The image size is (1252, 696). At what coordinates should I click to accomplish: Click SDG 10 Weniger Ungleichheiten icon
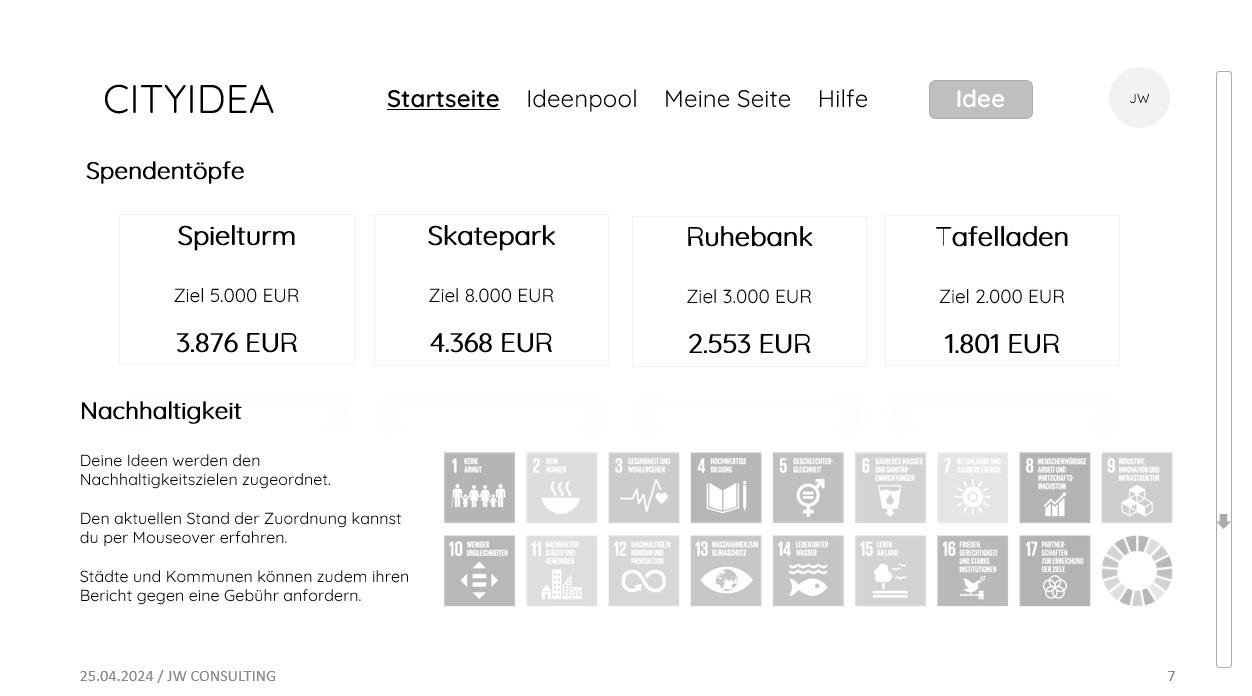tap(479, 571)
